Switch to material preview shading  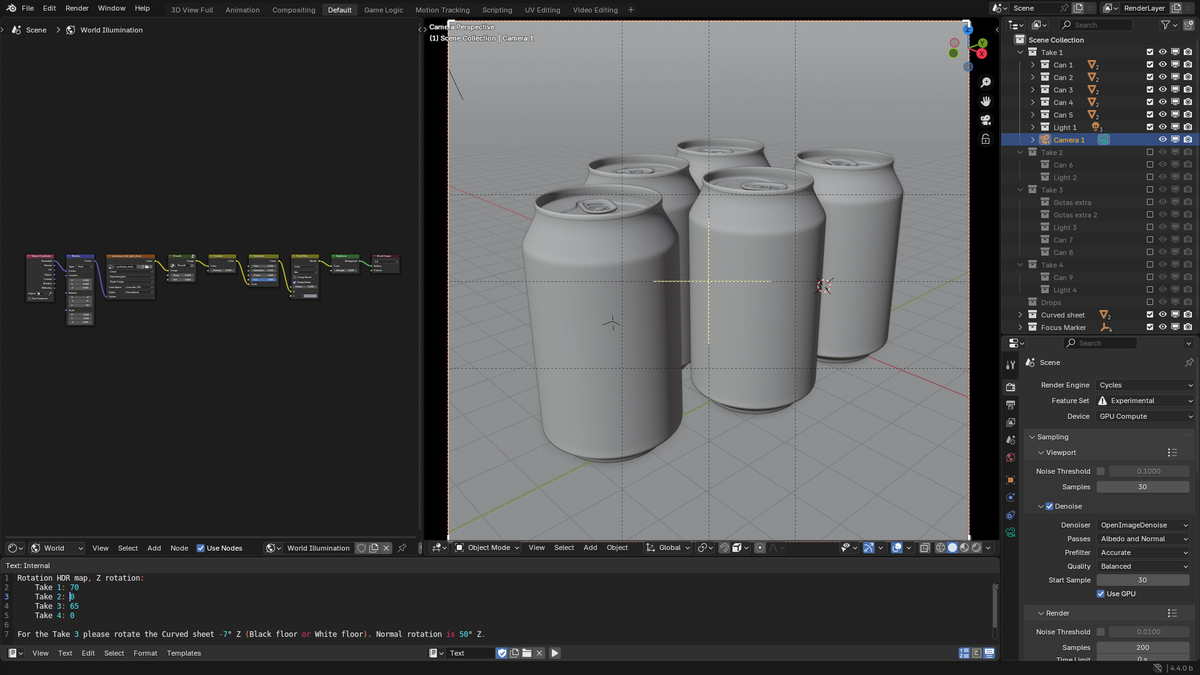click(965, 548)
